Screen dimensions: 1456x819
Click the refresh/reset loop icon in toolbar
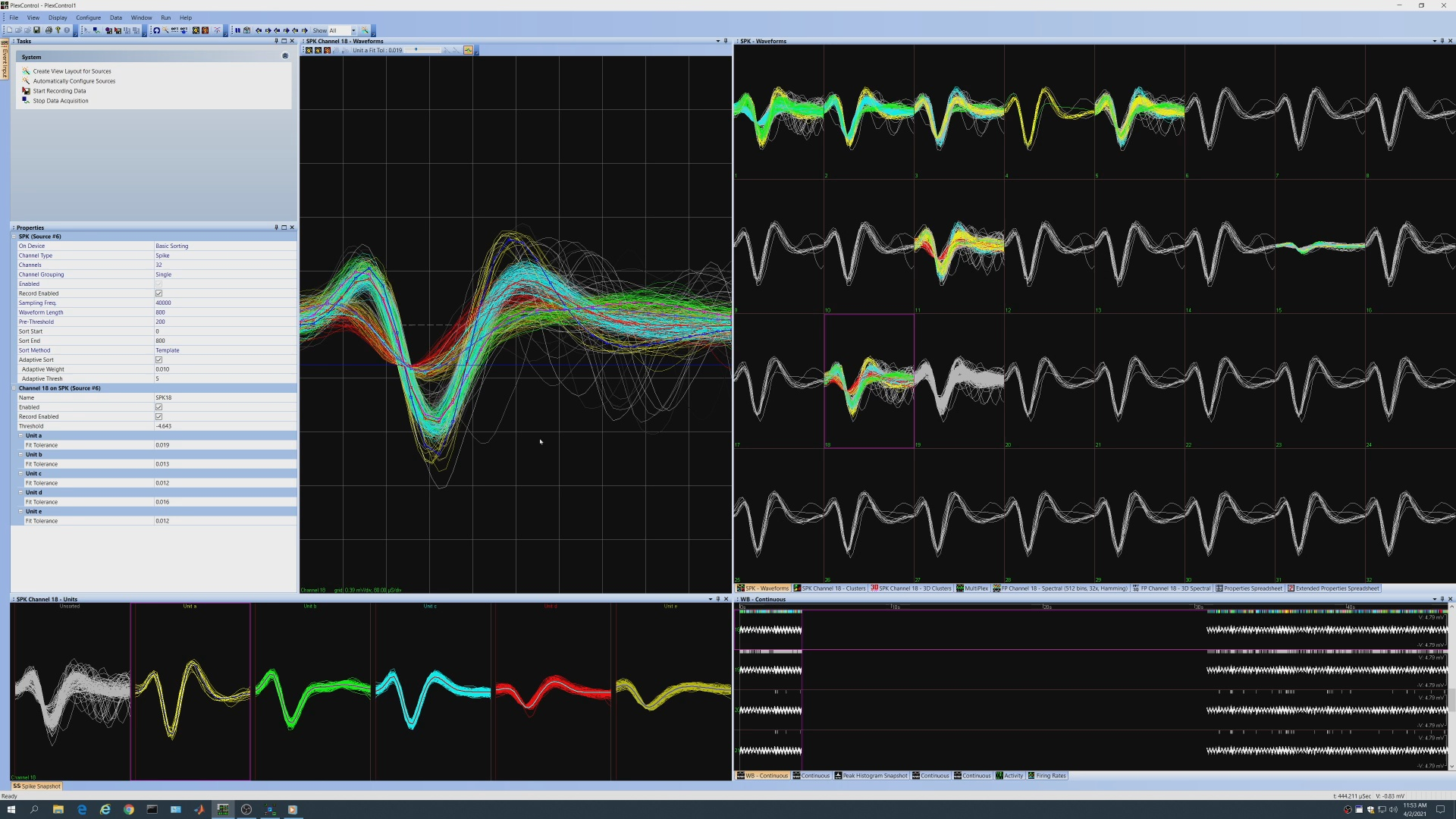pos(156,30)
